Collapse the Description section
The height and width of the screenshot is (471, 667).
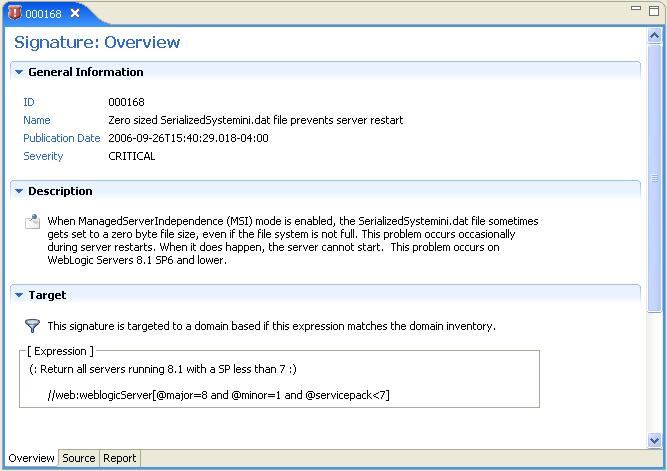click(x=19, y=191)
